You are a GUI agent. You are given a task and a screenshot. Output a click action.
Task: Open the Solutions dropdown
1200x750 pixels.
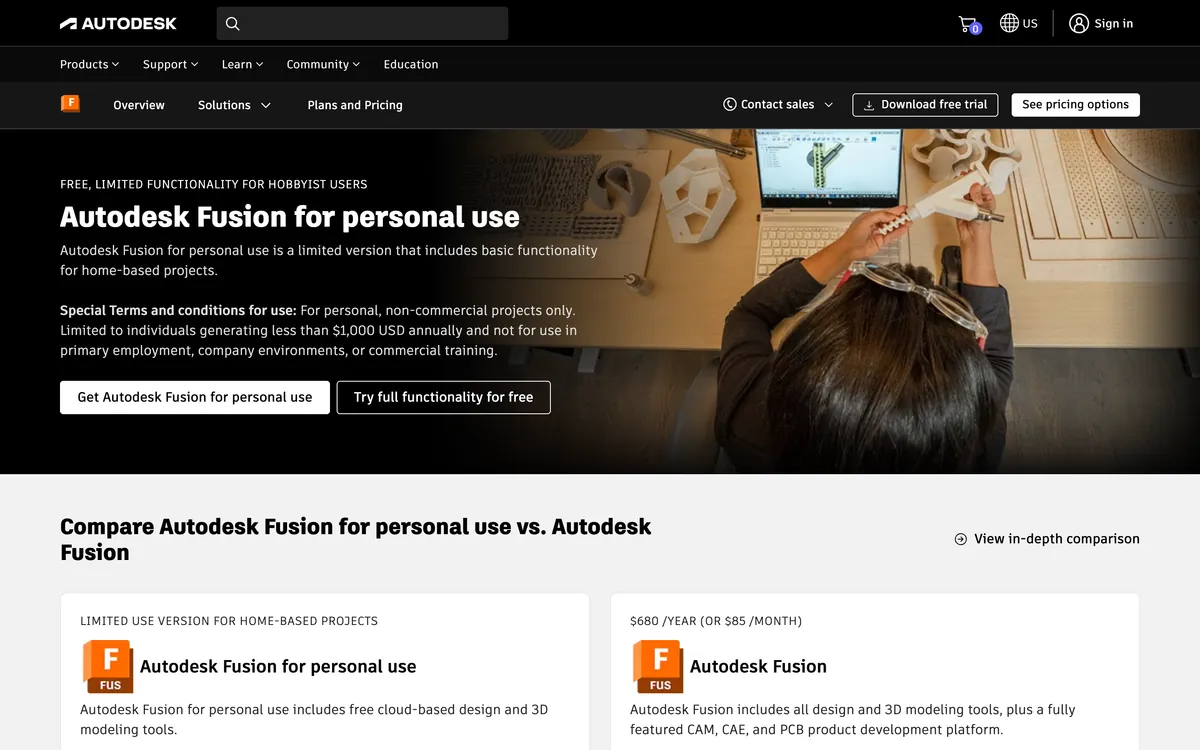[234, 105]
